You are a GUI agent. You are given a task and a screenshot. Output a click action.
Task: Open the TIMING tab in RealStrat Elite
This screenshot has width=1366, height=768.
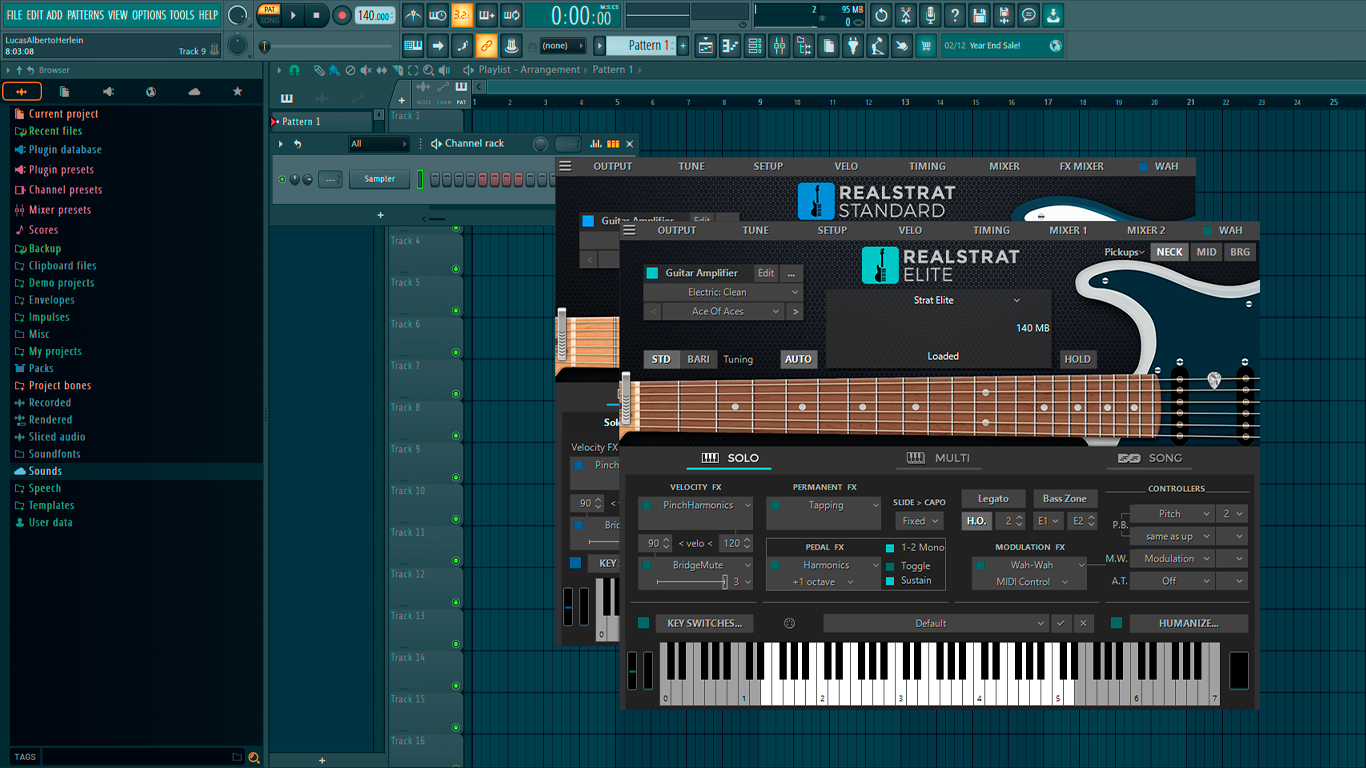click(991, 230)
